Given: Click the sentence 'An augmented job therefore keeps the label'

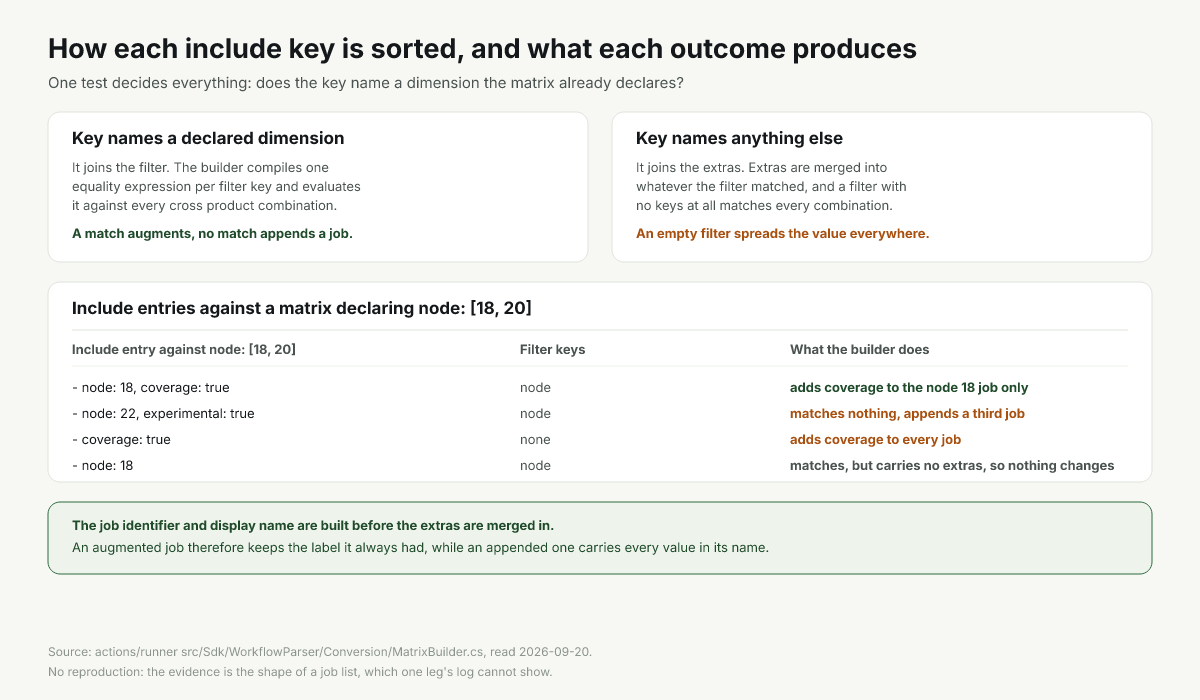Looking at the screenshot, I should (420, 547).
